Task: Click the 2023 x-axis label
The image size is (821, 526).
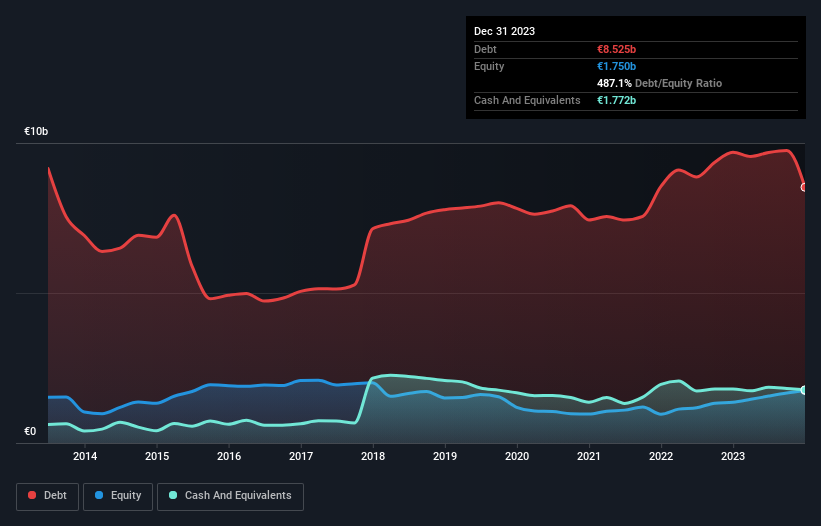Action: pos(733,456)
